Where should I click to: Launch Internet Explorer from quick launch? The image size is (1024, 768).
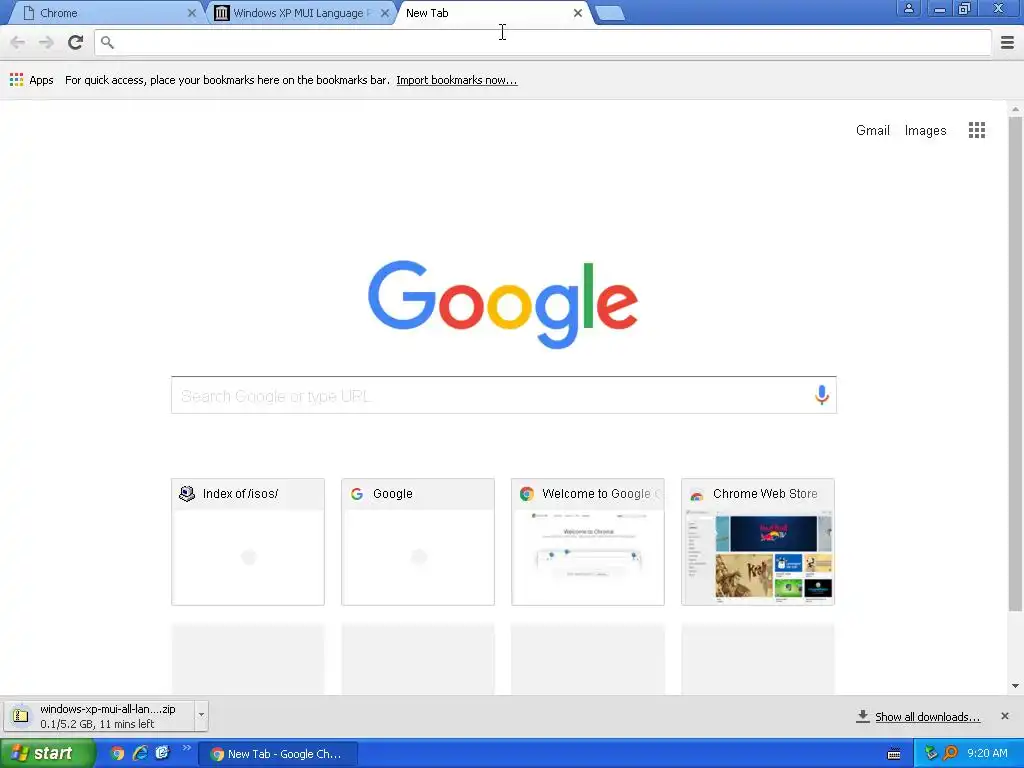point(140,753)
